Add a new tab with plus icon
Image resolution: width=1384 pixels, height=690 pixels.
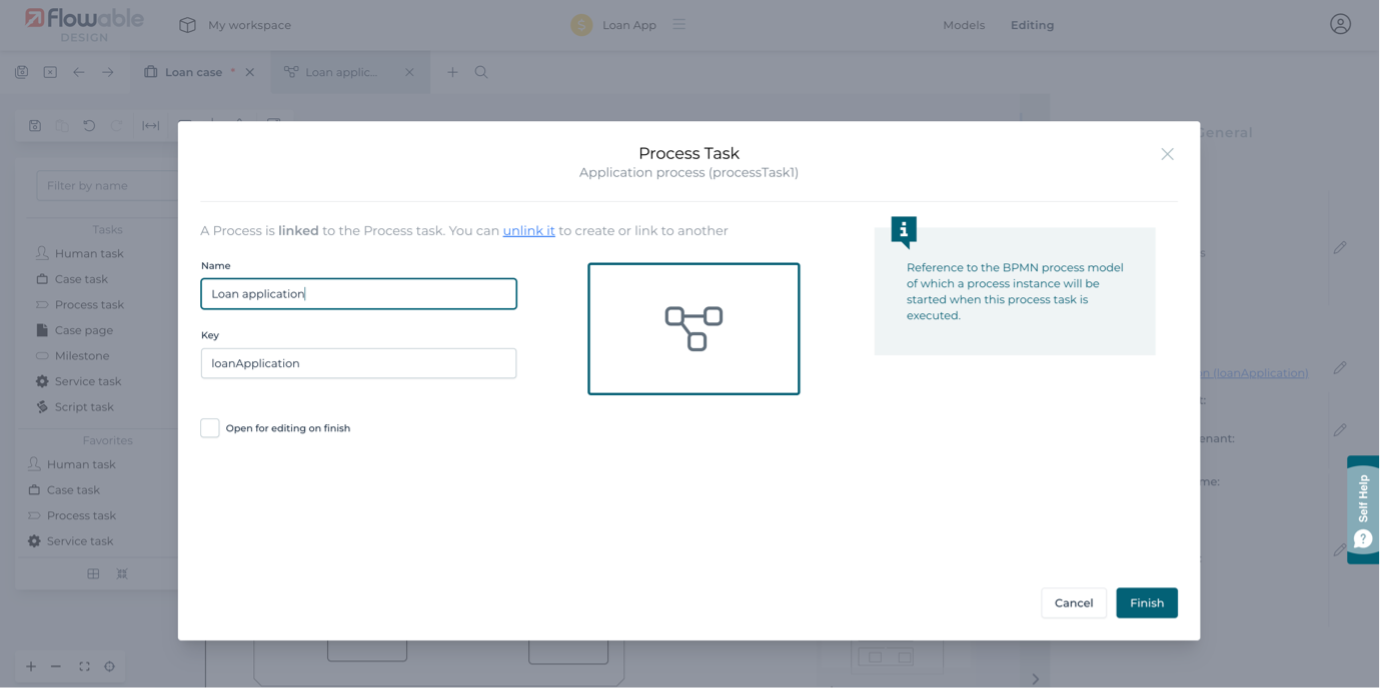click(452, 72)
